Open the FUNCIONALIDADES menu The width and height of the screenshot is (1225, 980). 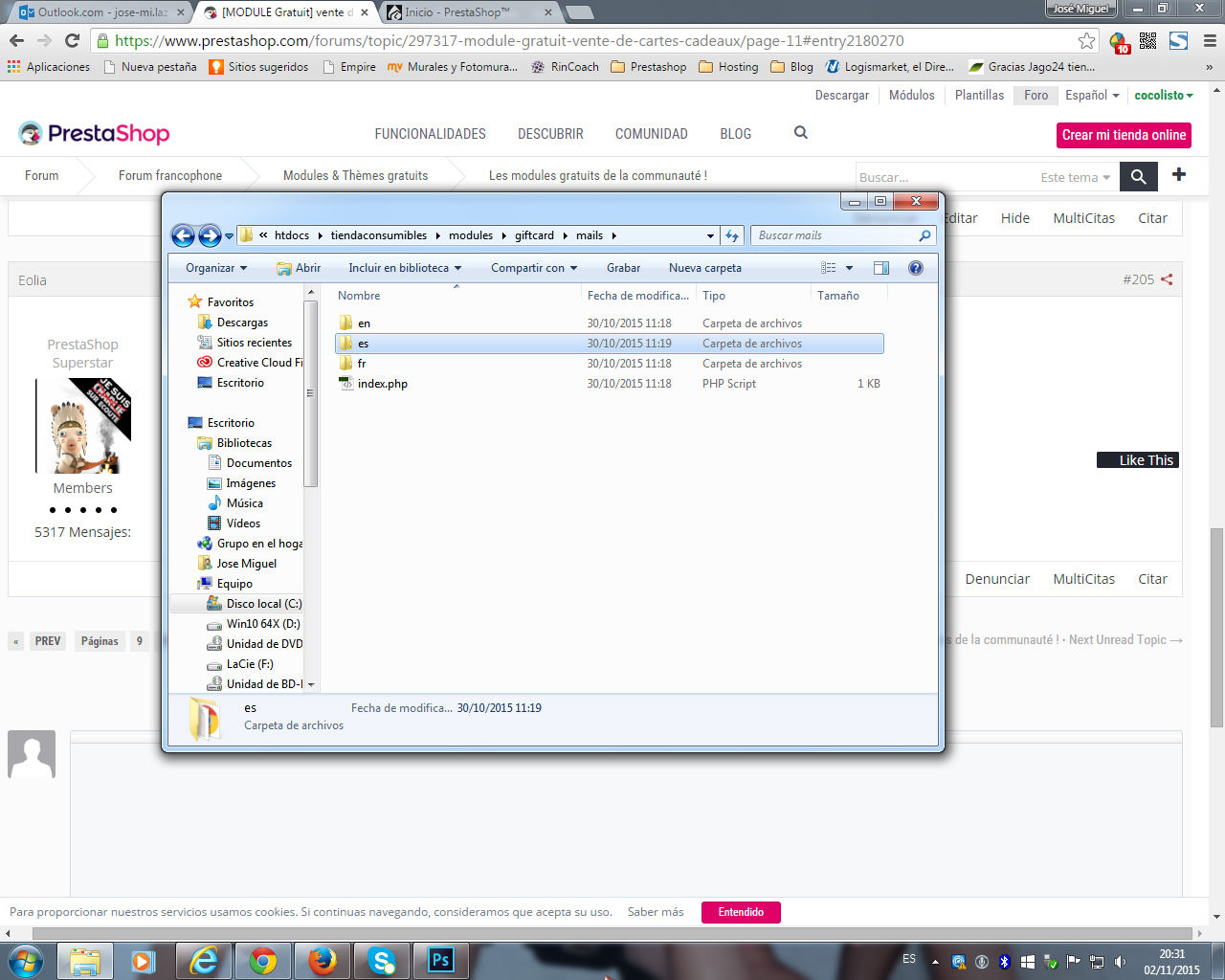pos(431,134)
